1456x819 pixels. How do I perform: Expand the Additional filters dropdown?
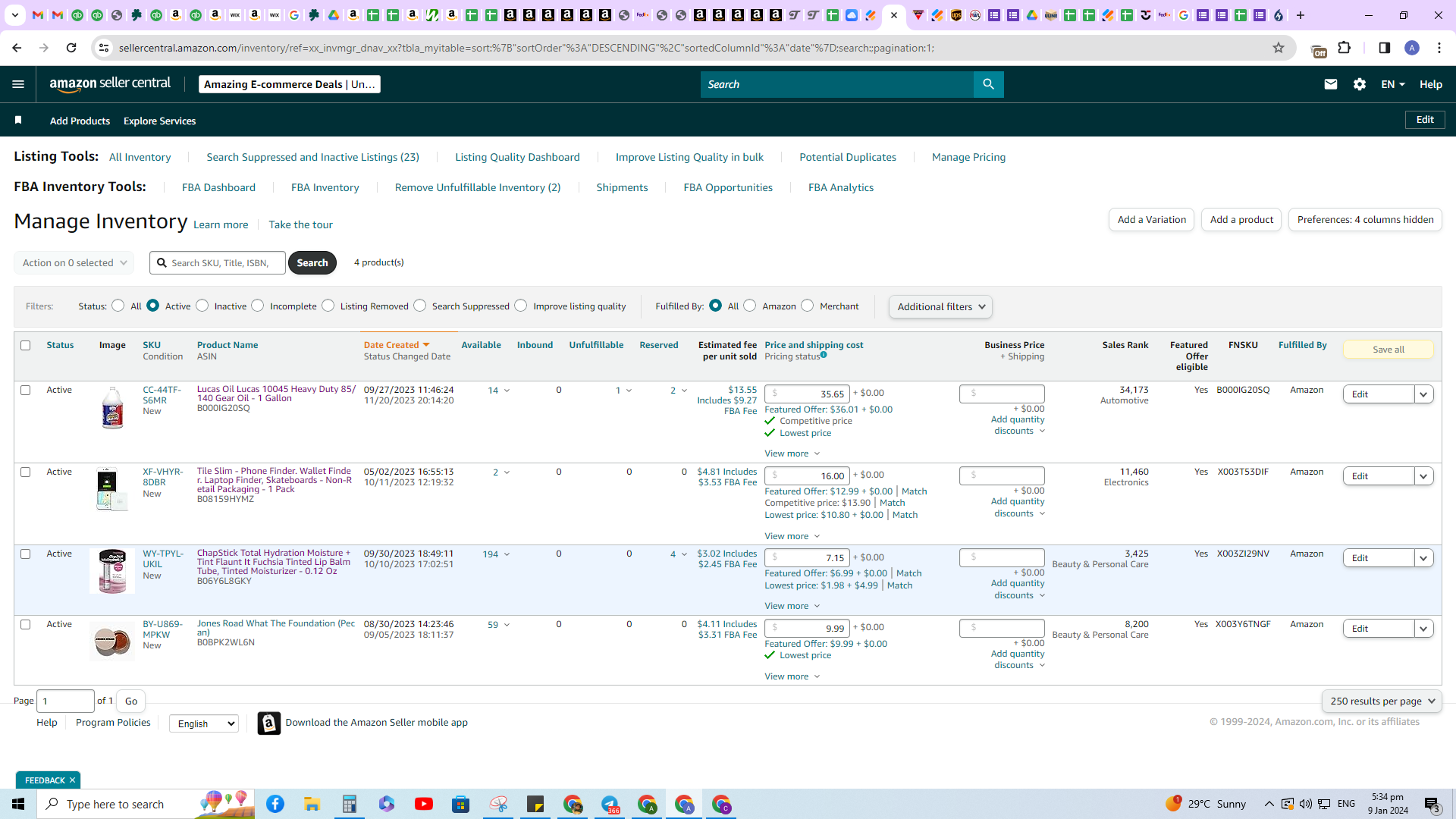point(940,306)
